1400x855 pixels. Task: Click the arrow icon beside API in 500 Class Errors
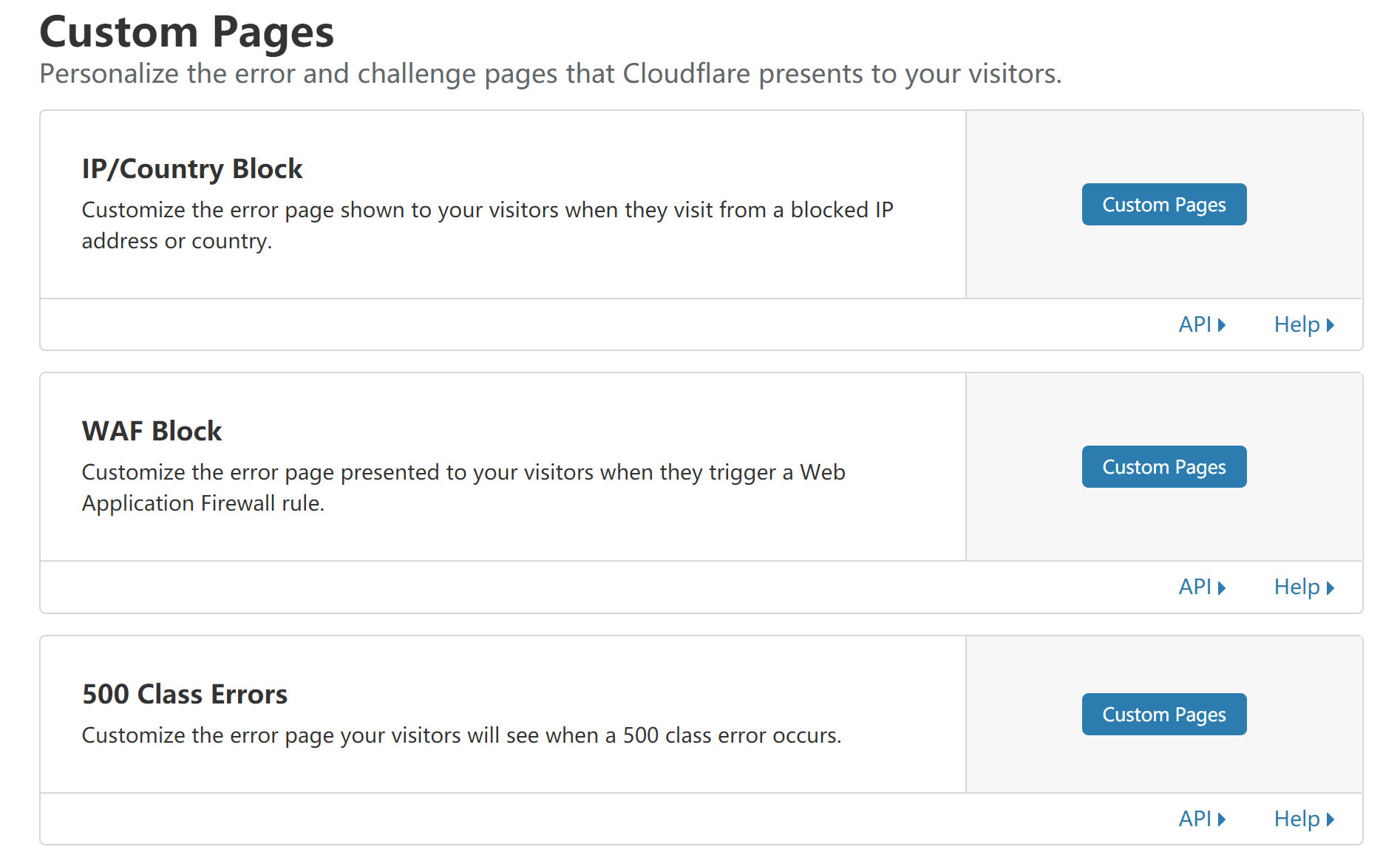1222,820
